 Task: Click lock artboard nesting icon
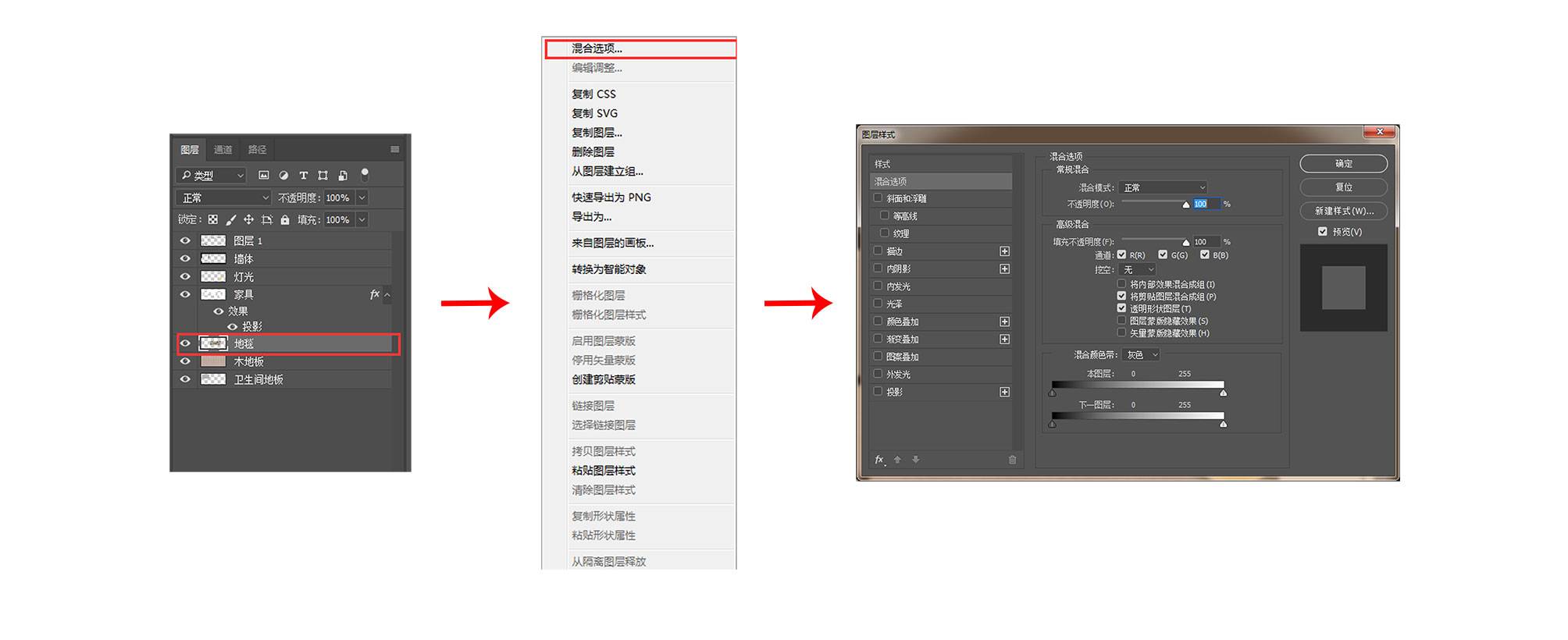(x=267, y=220)
